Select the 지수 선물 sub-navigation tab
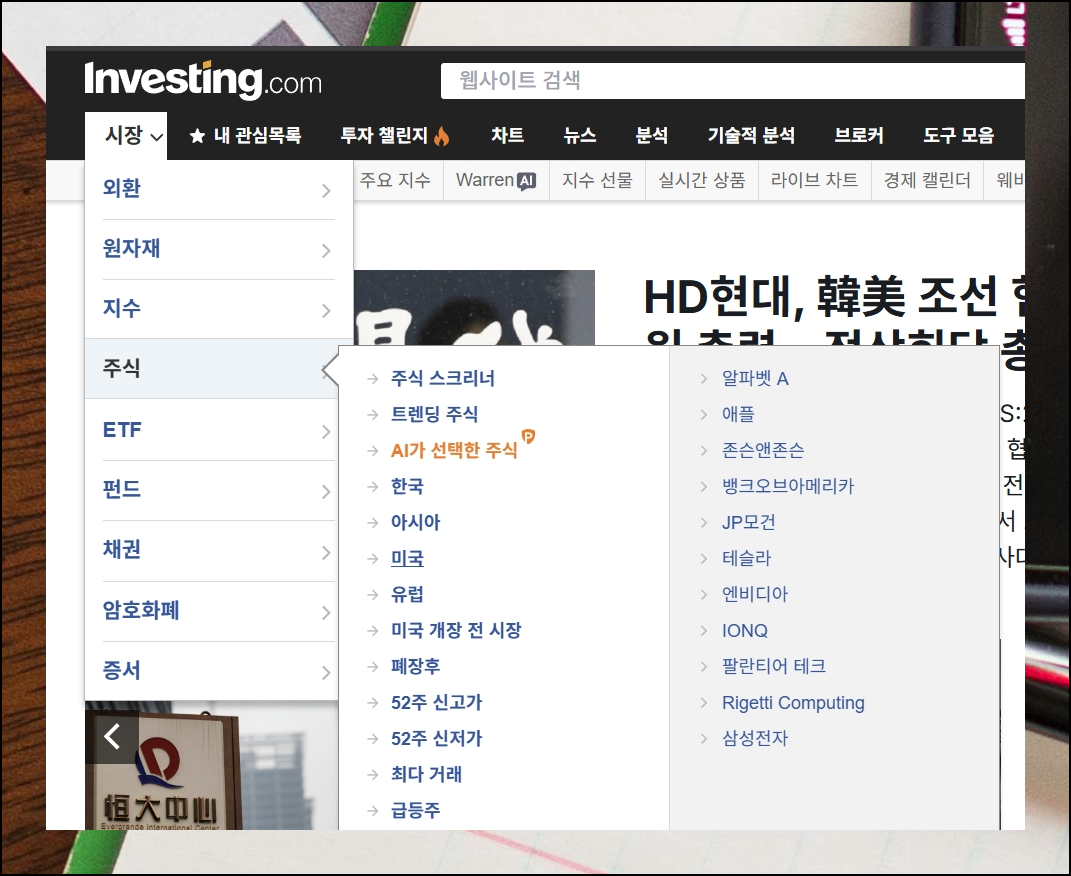The height and width of the screenshot is (876, 1071). coord(597,180)
